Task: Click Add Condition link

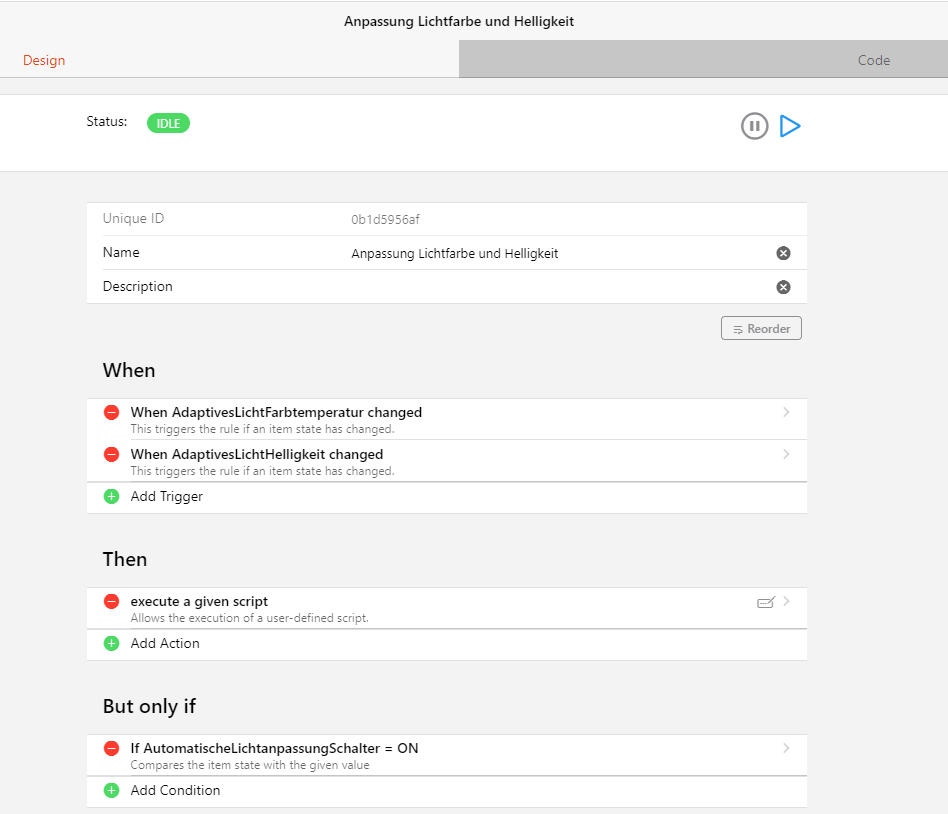Action: pyautogui.click(x=175, y=790)
